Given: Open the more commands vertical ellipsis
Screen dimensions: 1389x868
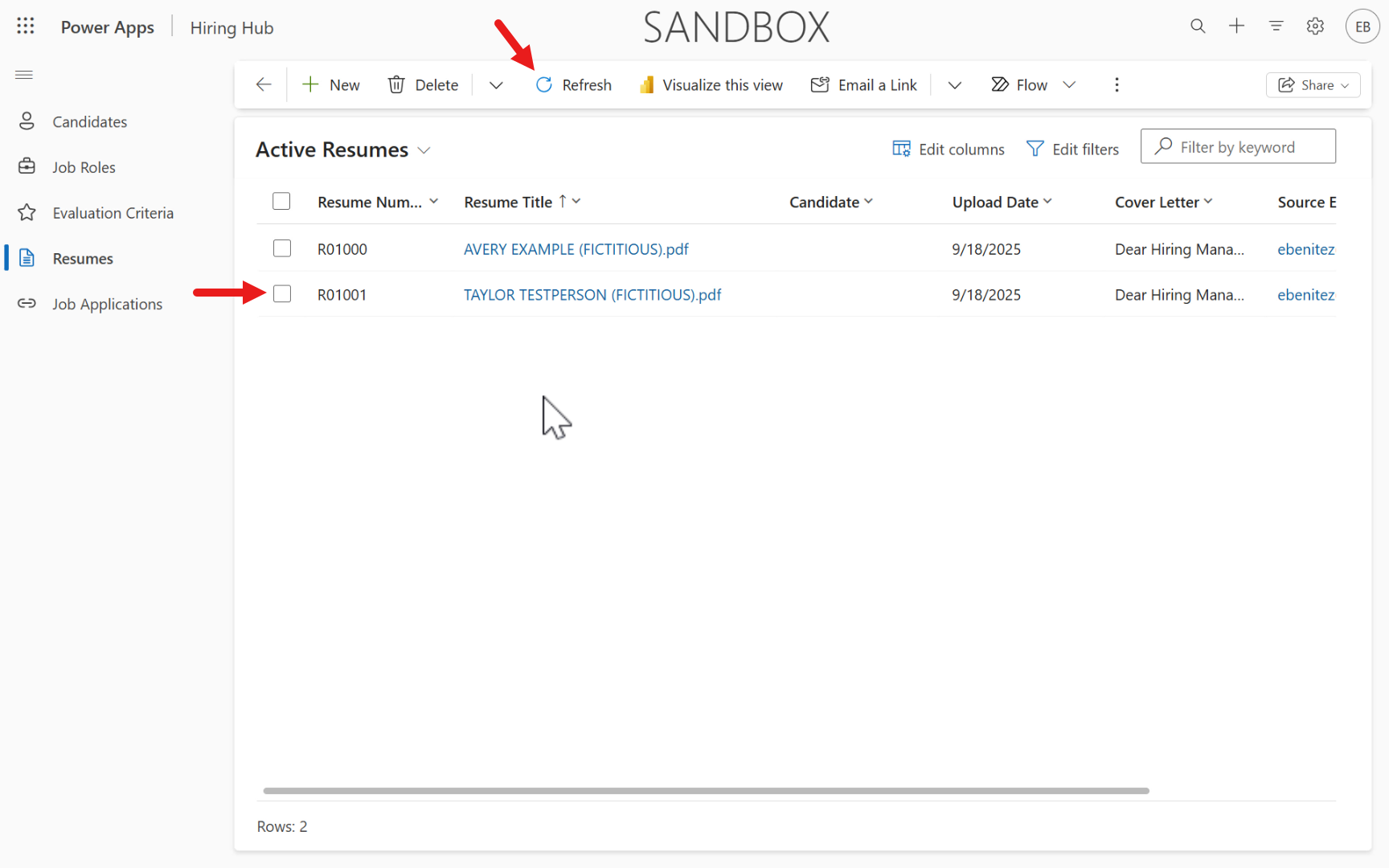Looking at the screenshot, I should pos(1117,85).
